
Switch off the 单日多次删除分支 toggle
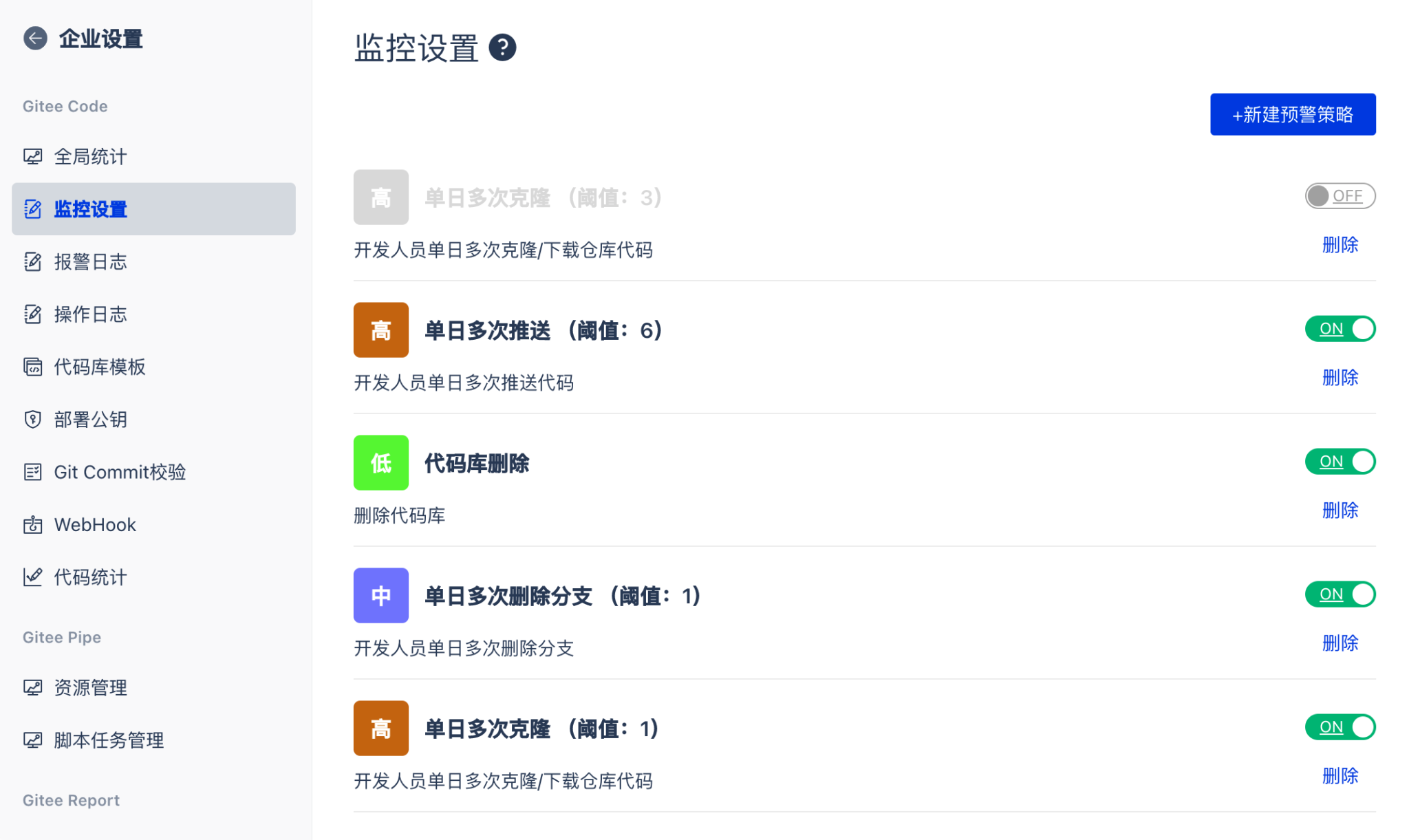1340,594
